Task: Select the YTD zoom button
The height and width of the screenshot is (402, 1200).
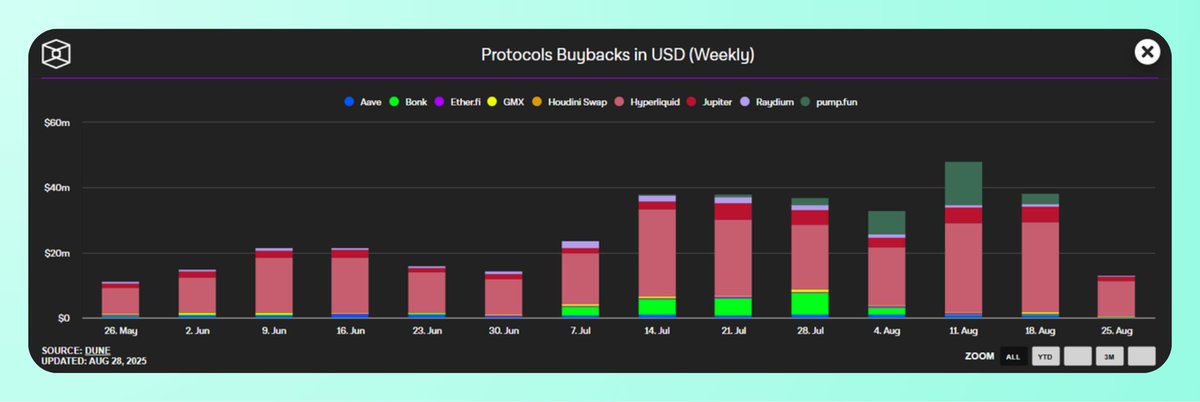Action: coord(1045,356)
